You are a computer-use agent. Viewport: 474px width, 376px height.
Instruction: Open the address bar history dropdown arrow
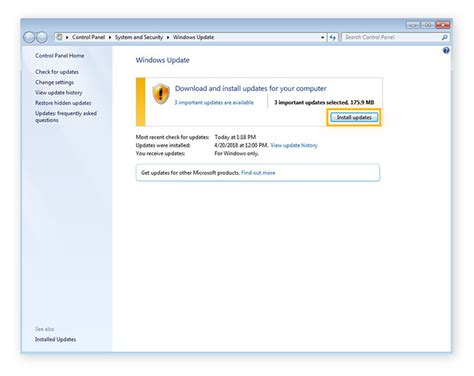tap(322, 37)
